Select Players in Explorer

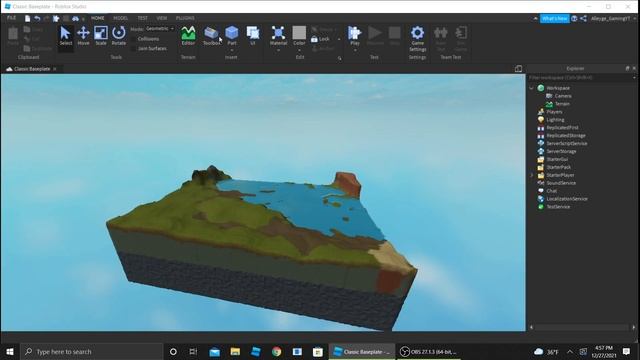pyautogui.click(x=554, y=112)
